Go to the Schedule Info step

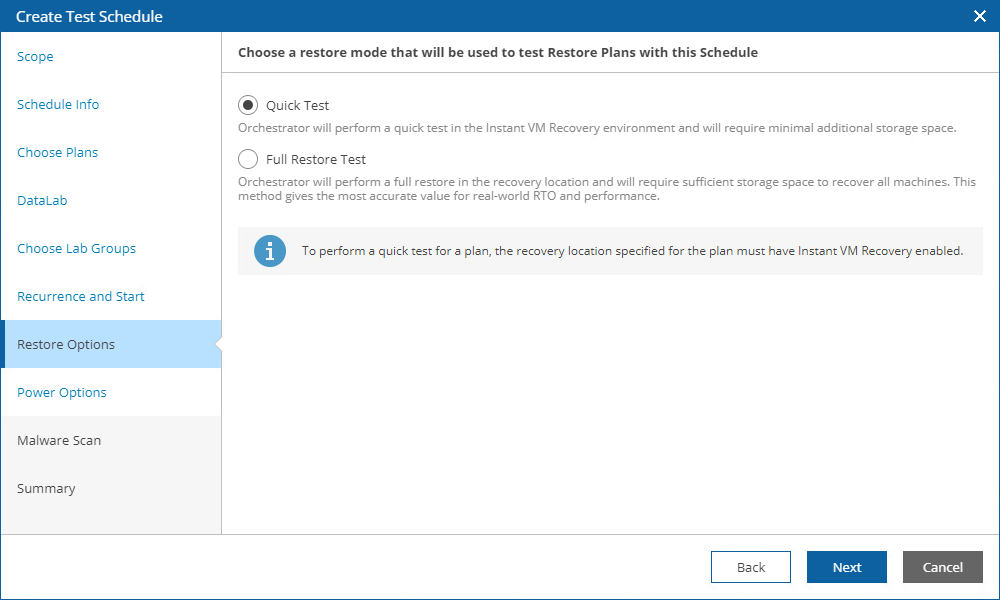pos(57,104)
